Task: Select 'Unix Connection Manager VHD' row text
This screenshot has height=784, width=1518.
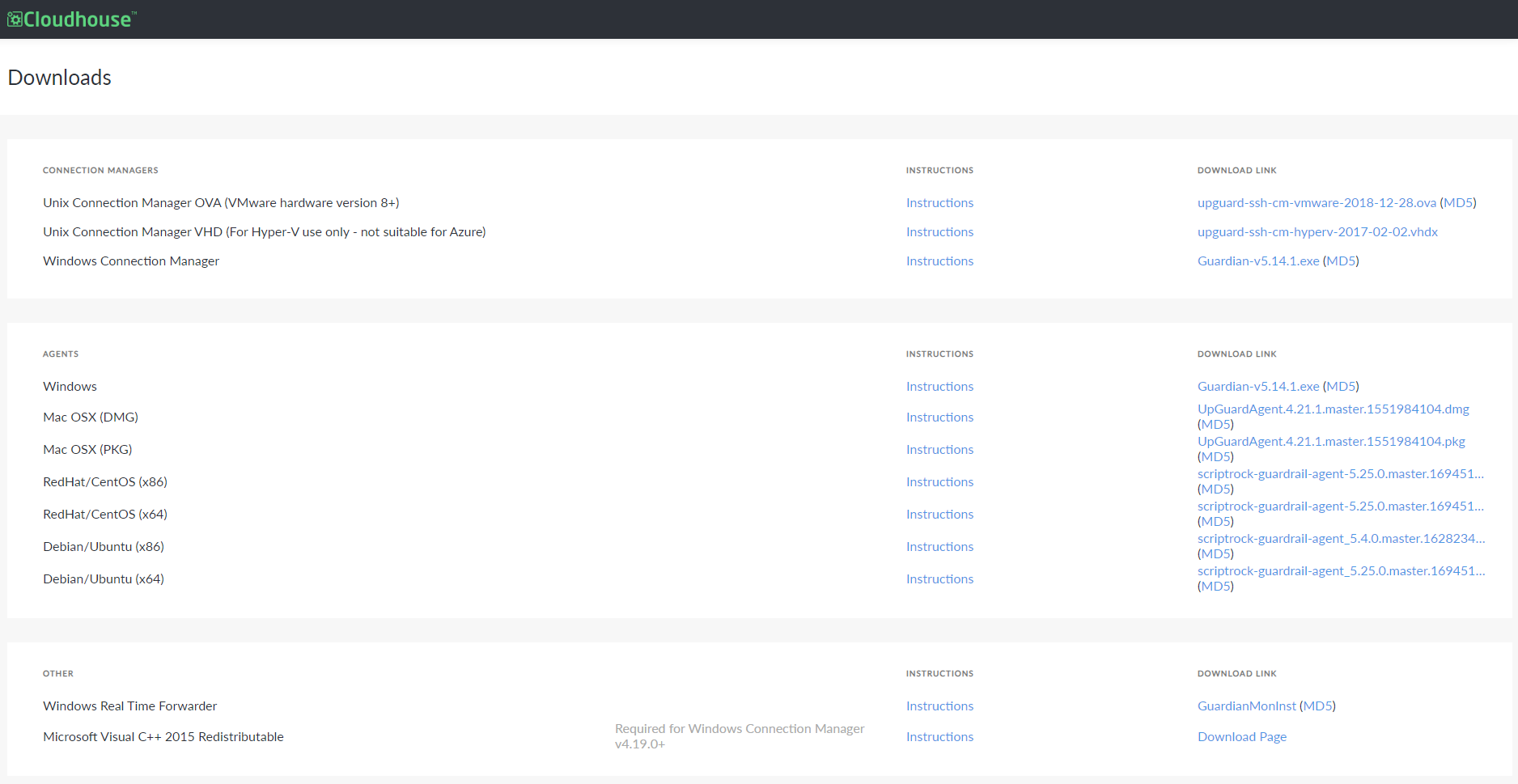Action: pos(265,232)
